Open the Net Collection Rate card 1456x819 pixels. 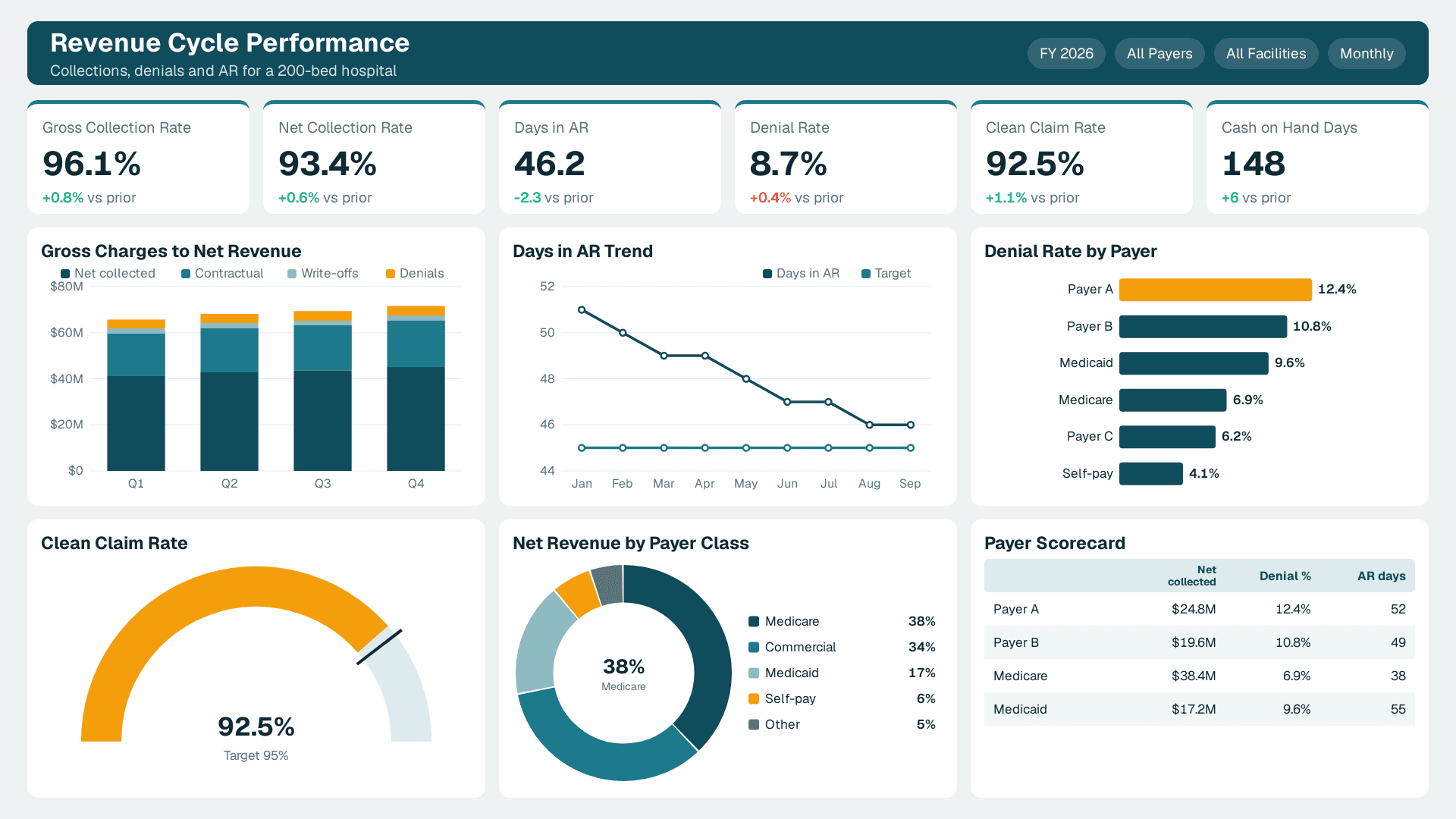374,157
